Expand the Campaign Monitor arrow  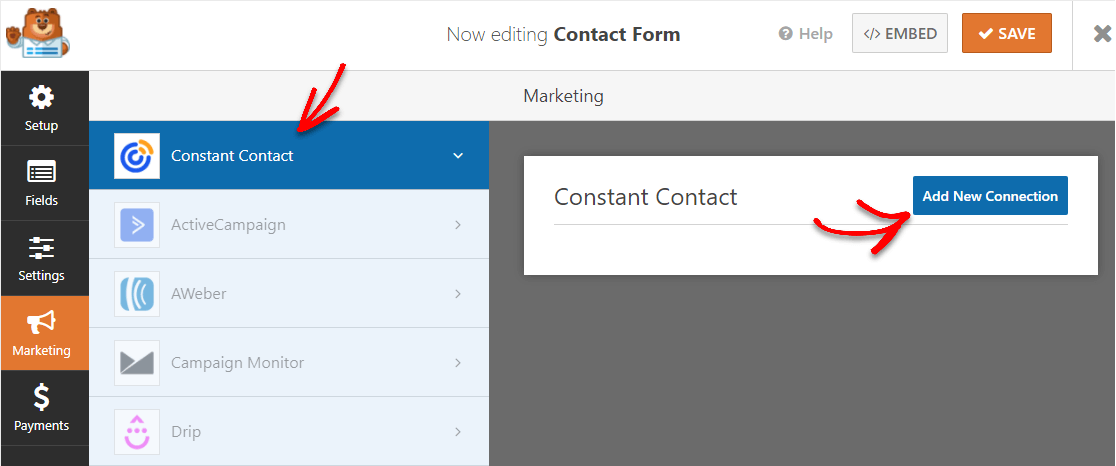click(458, 363)
